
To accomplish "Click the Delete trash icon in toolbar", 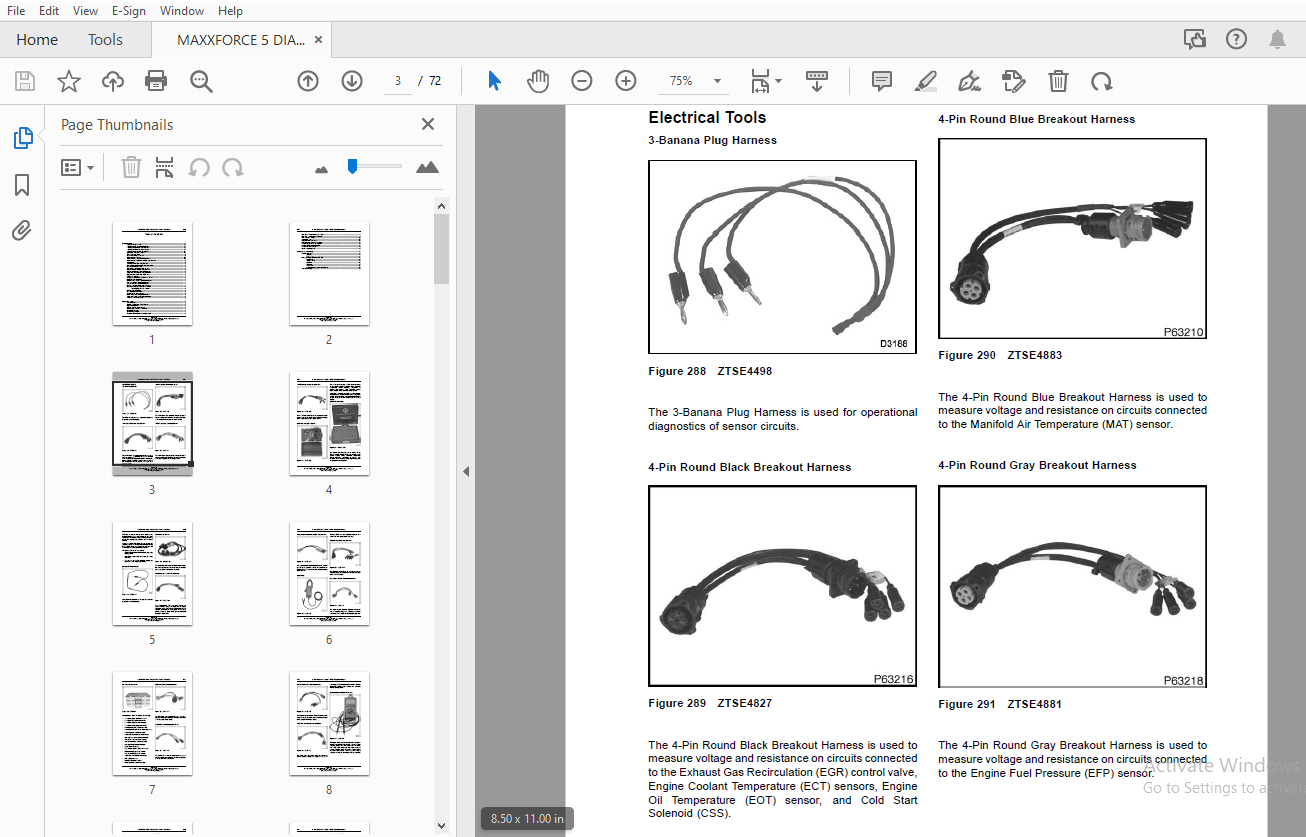I will pos(1058,81).
